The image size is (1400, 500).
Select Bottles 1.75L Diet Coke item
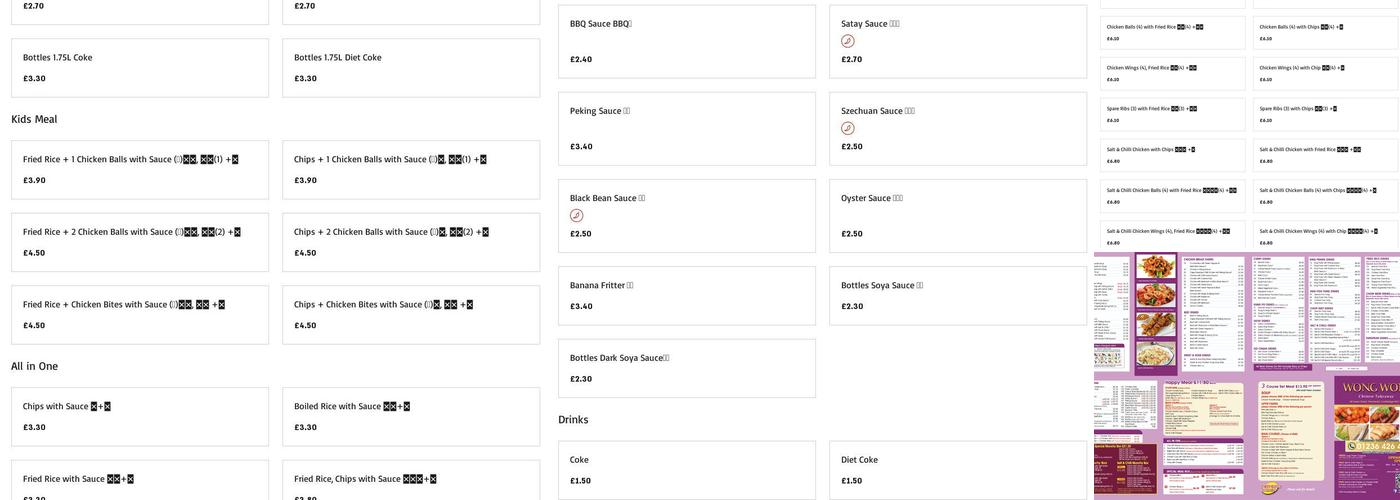[411, 67]
